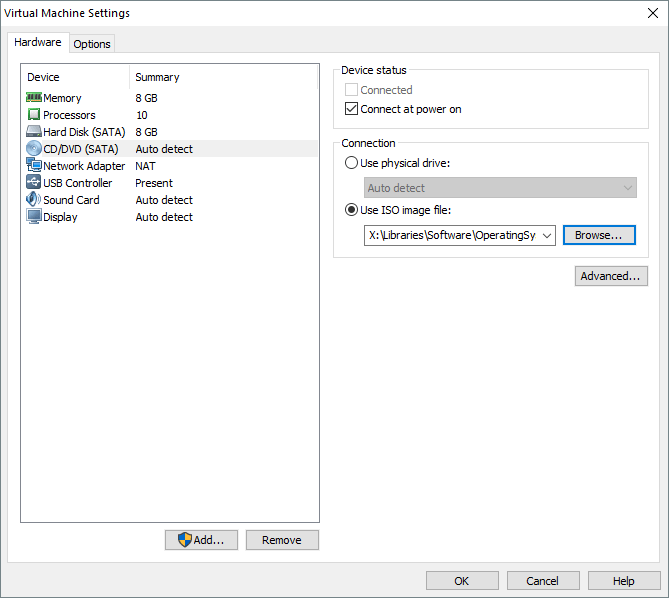Select the Hard Disk (SATA) icon
This screenshot has height=598, width=669.
(33, 132)
